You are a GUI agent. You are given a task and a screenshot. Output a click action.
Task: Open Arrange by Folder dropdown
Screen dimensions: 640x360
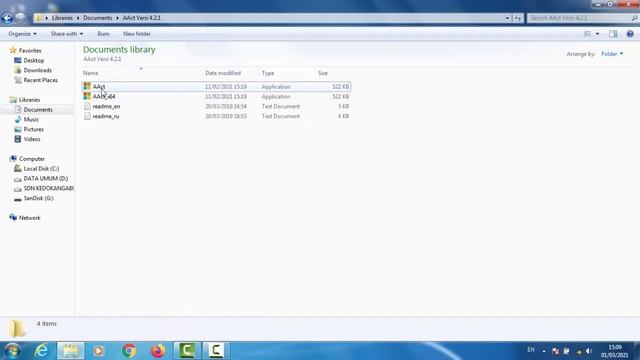click(x=612, y=54)
